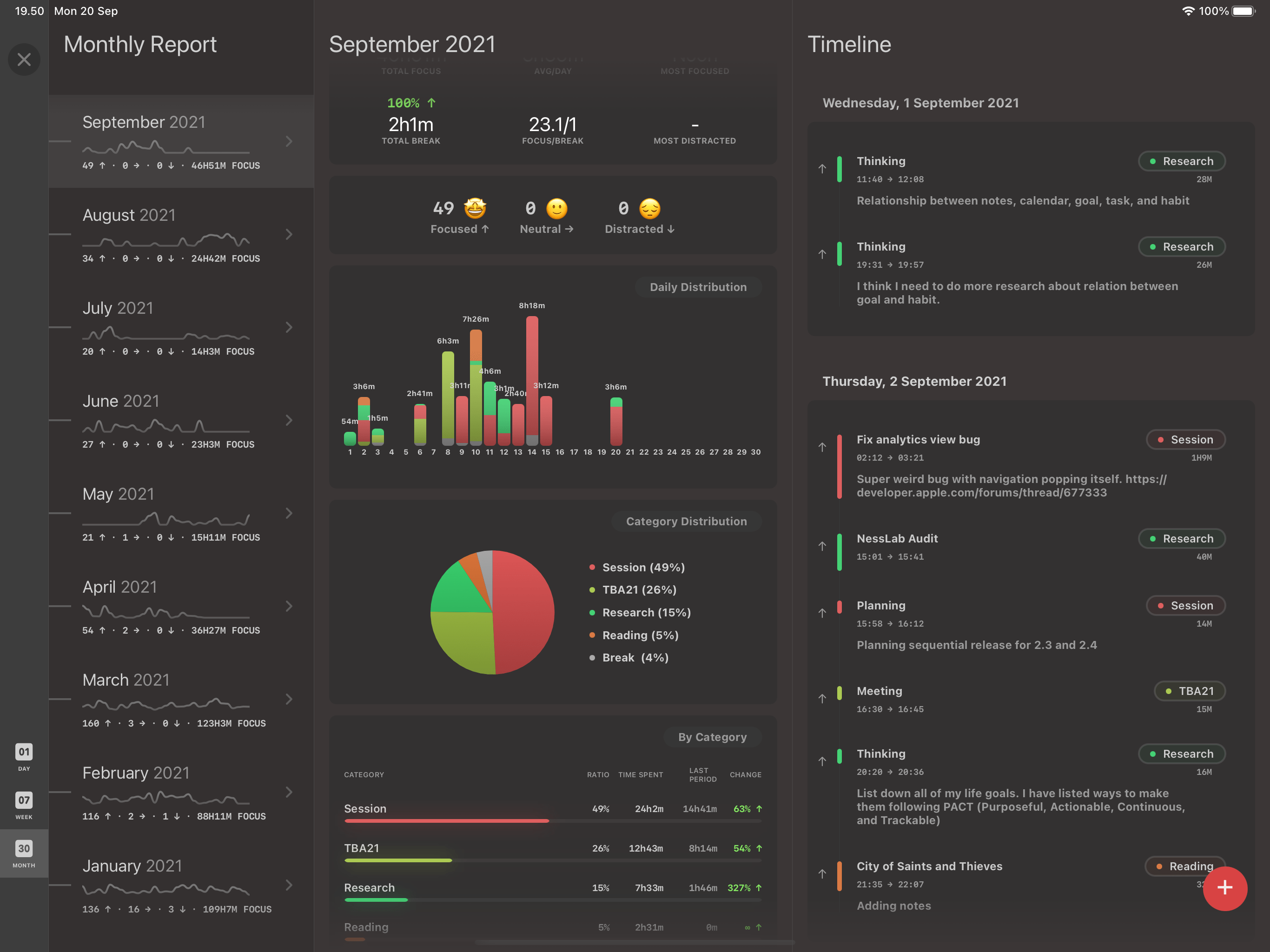Tap the up arrow beside Thinking 11:40

(x=822, y=169)
